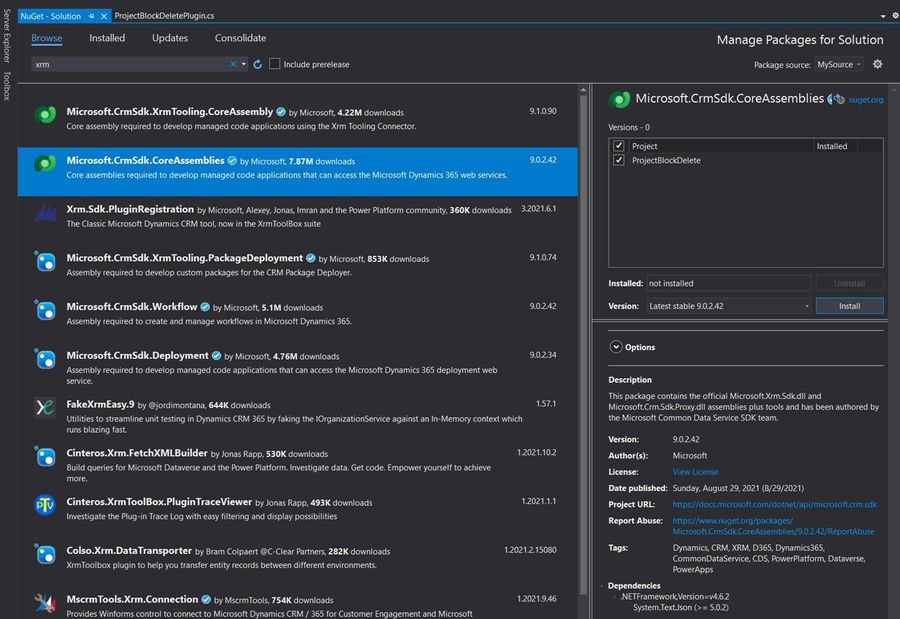Click in the xrm search input field

[x=130, y=64]
